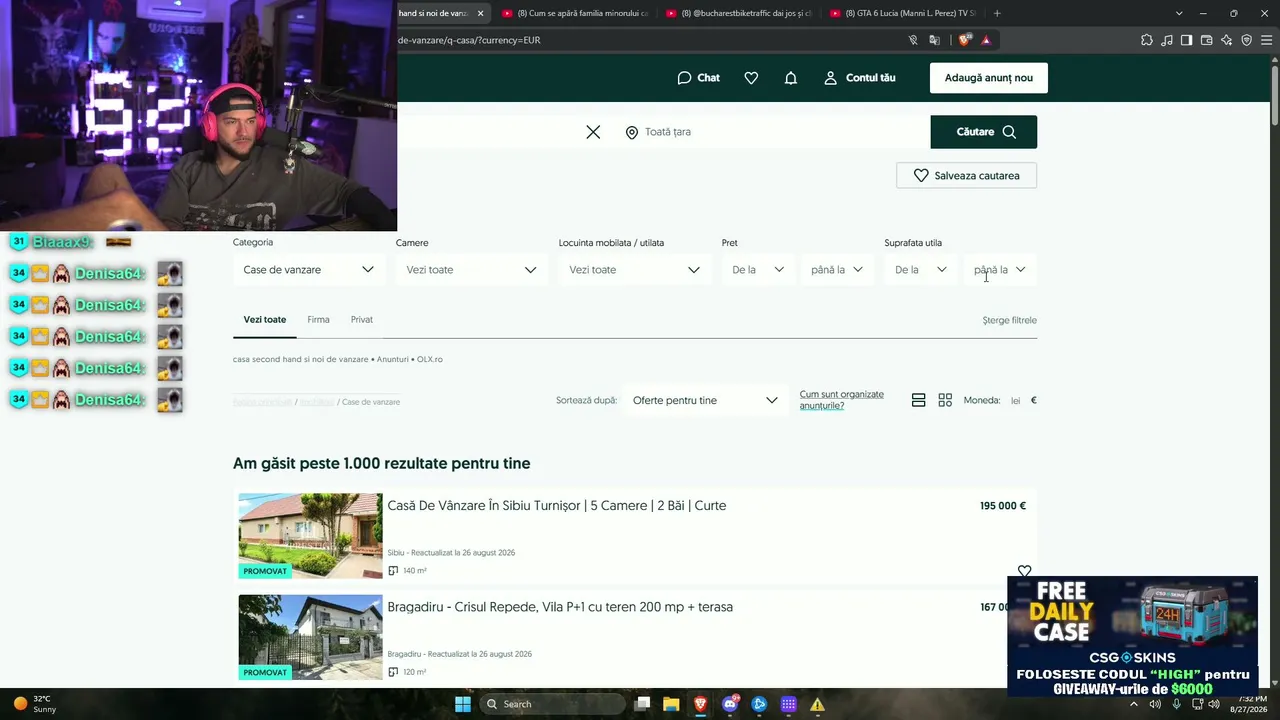Open the Bragadiru villa listing thumbnail
Viewport: 1280px width, 720px height.
[310, 638]
